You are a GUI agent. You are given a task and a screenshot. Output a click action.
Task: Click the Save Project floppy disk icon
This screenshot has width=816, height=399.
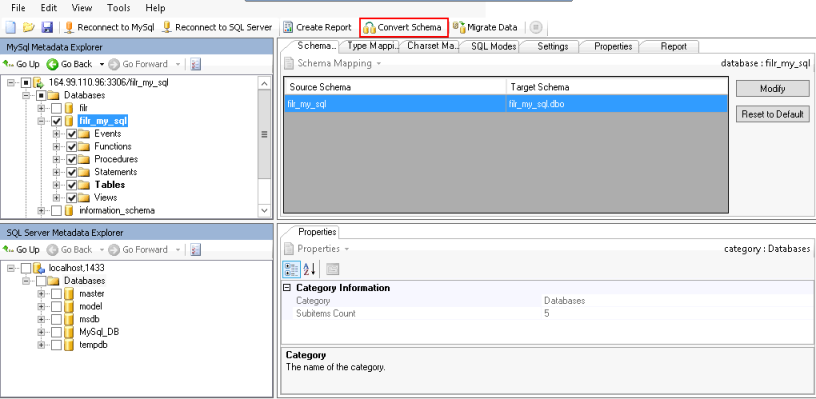coord(47,27)
